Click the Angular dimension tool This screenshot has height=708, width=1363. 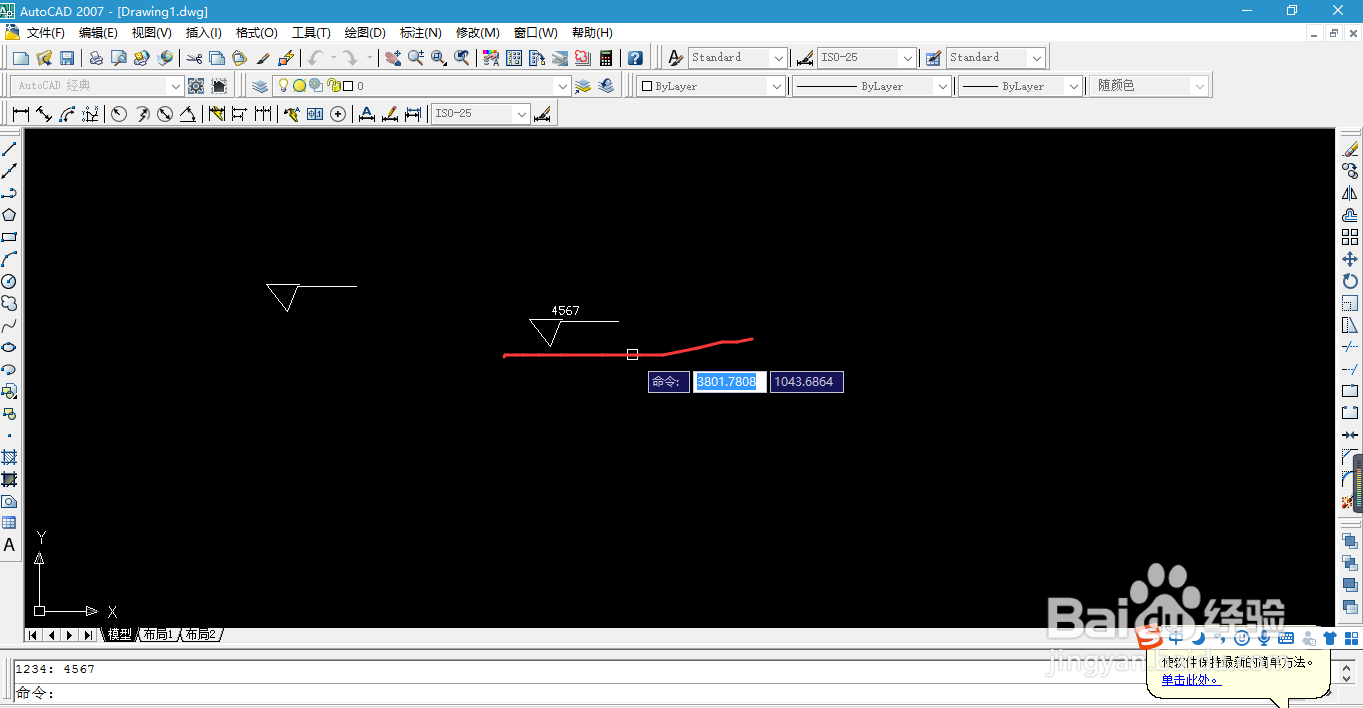pyautogui.click(x=187, y=114)
